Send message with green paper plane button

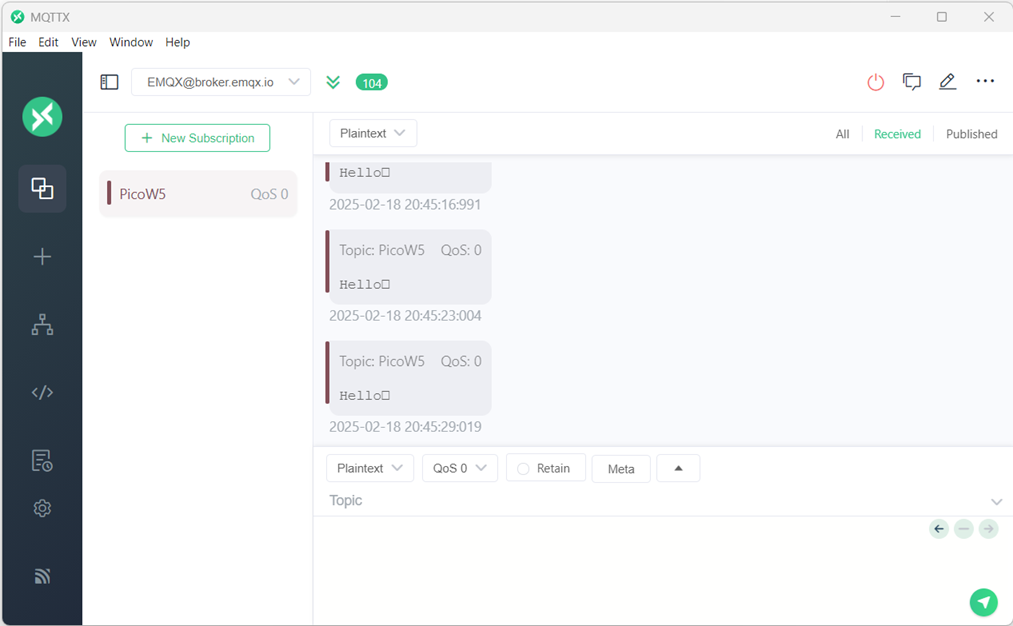click(x=983, y=603)
